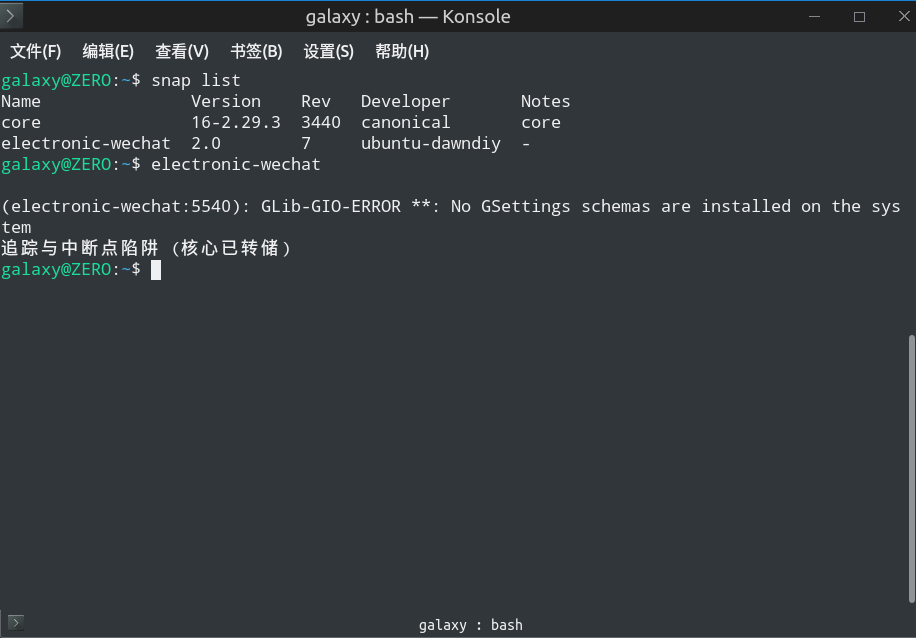The height and width of the screenshot is (638, 916).
Task: Close the Konsole window
Action: pos(904,16)
